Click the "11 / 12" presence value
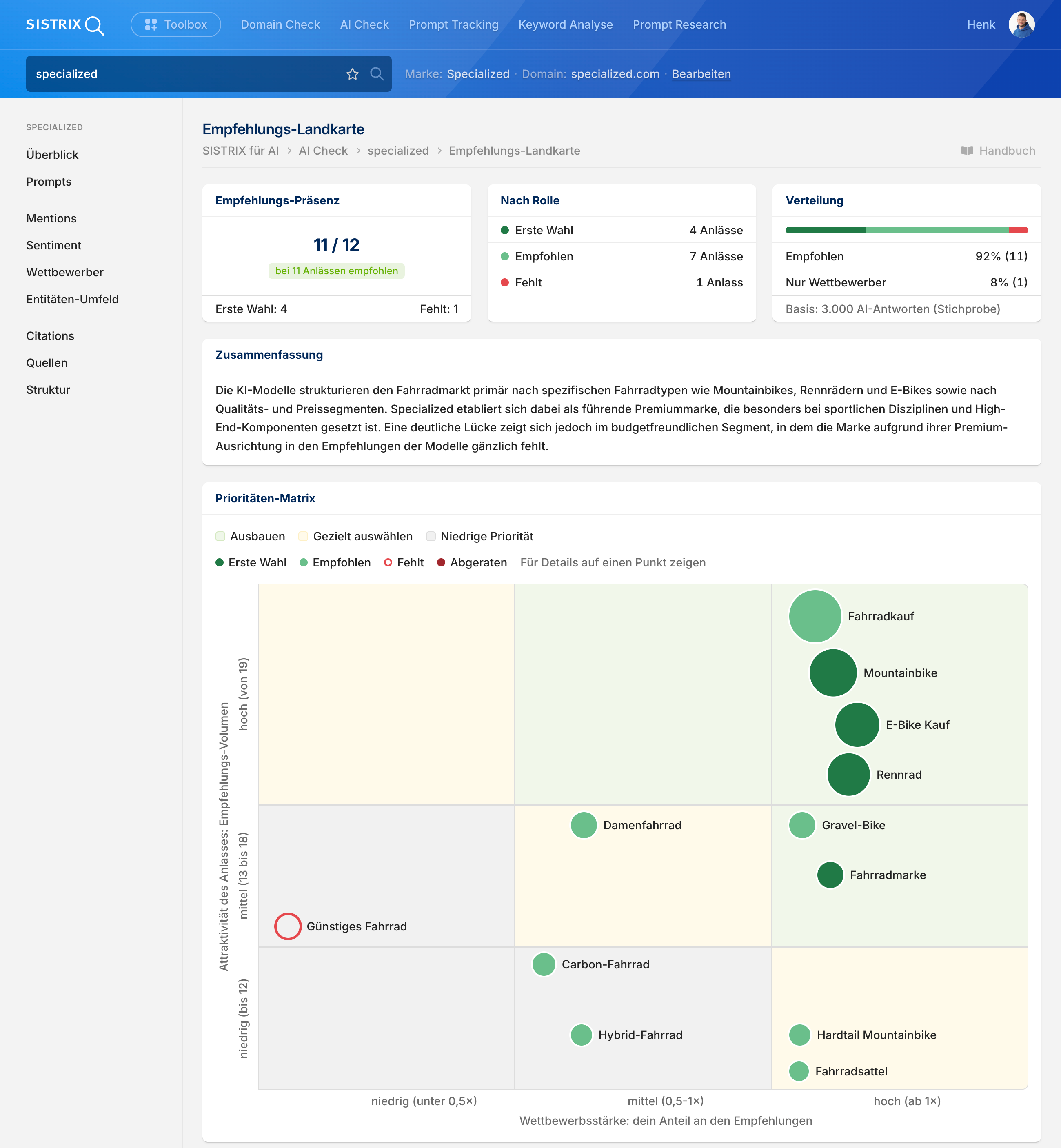This screenshot has width=1061, height=1148. pyautogui.click(x=336, y=245)
